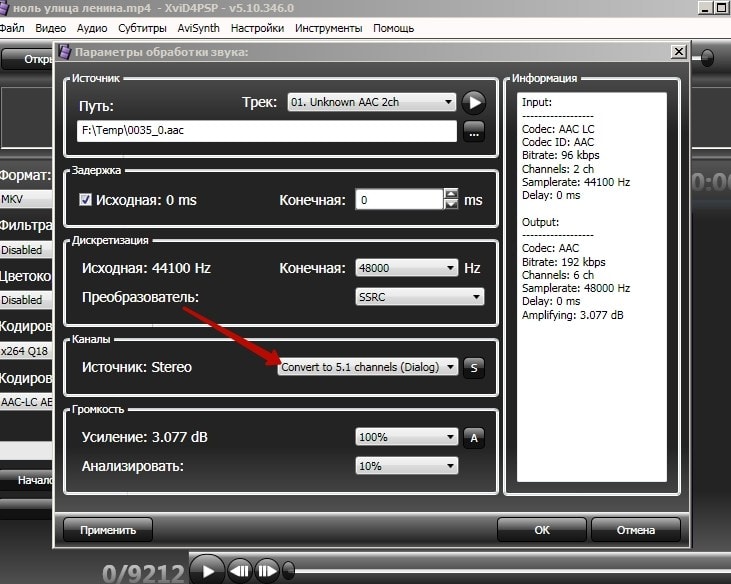Click the S channel settings button
731x584 pixels.
click(x=474, y=367)
